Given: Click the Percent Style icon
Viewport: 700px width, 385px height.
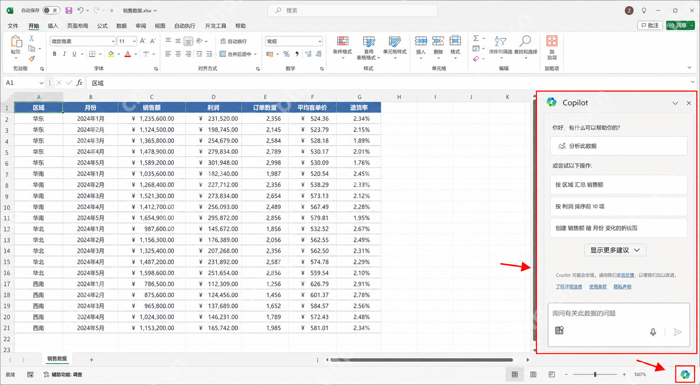Looking at the screenshot, I should (x=286, y=54).
